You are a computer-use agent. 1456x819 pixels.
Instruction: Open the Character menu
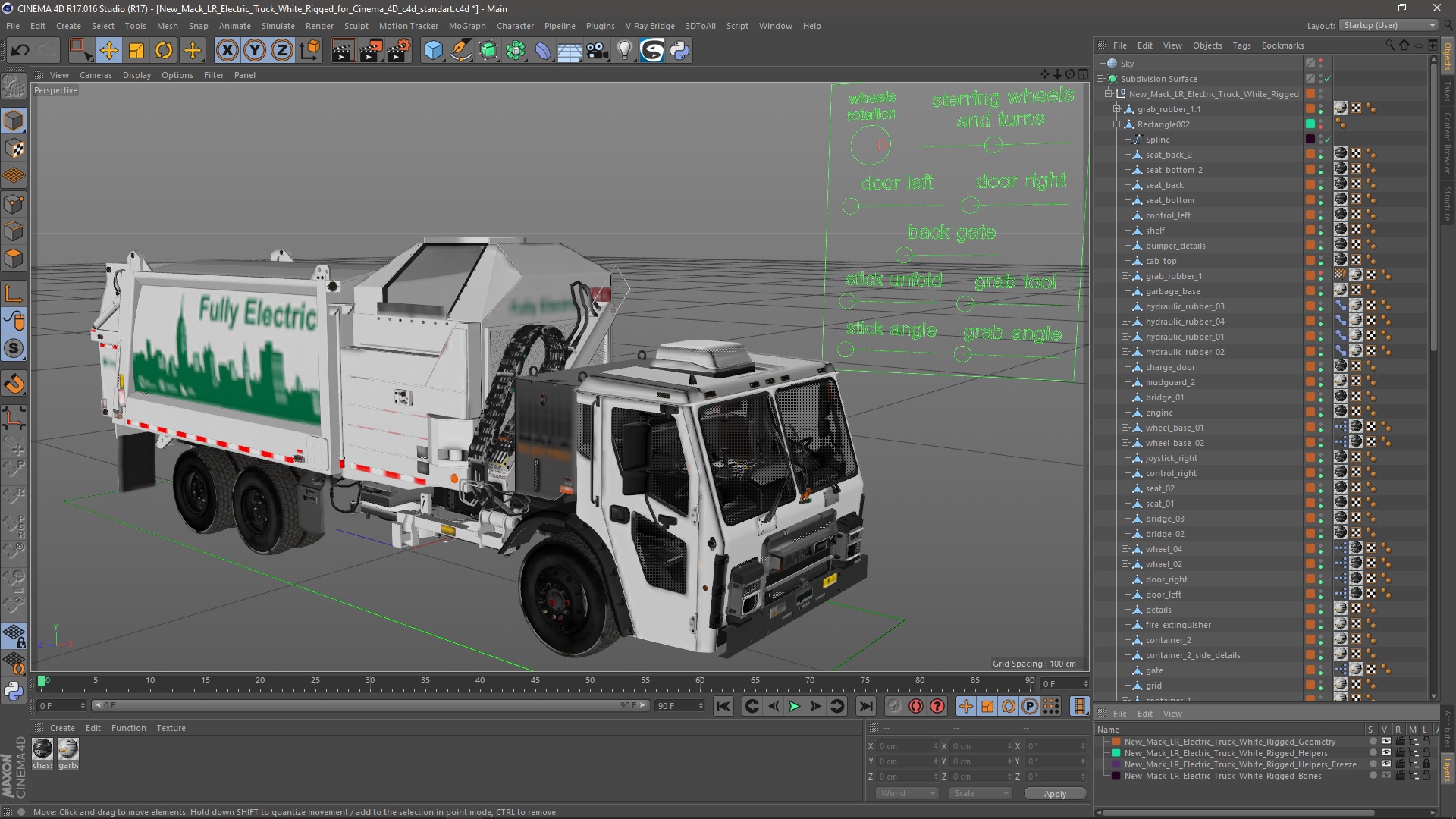coord(515,26)
